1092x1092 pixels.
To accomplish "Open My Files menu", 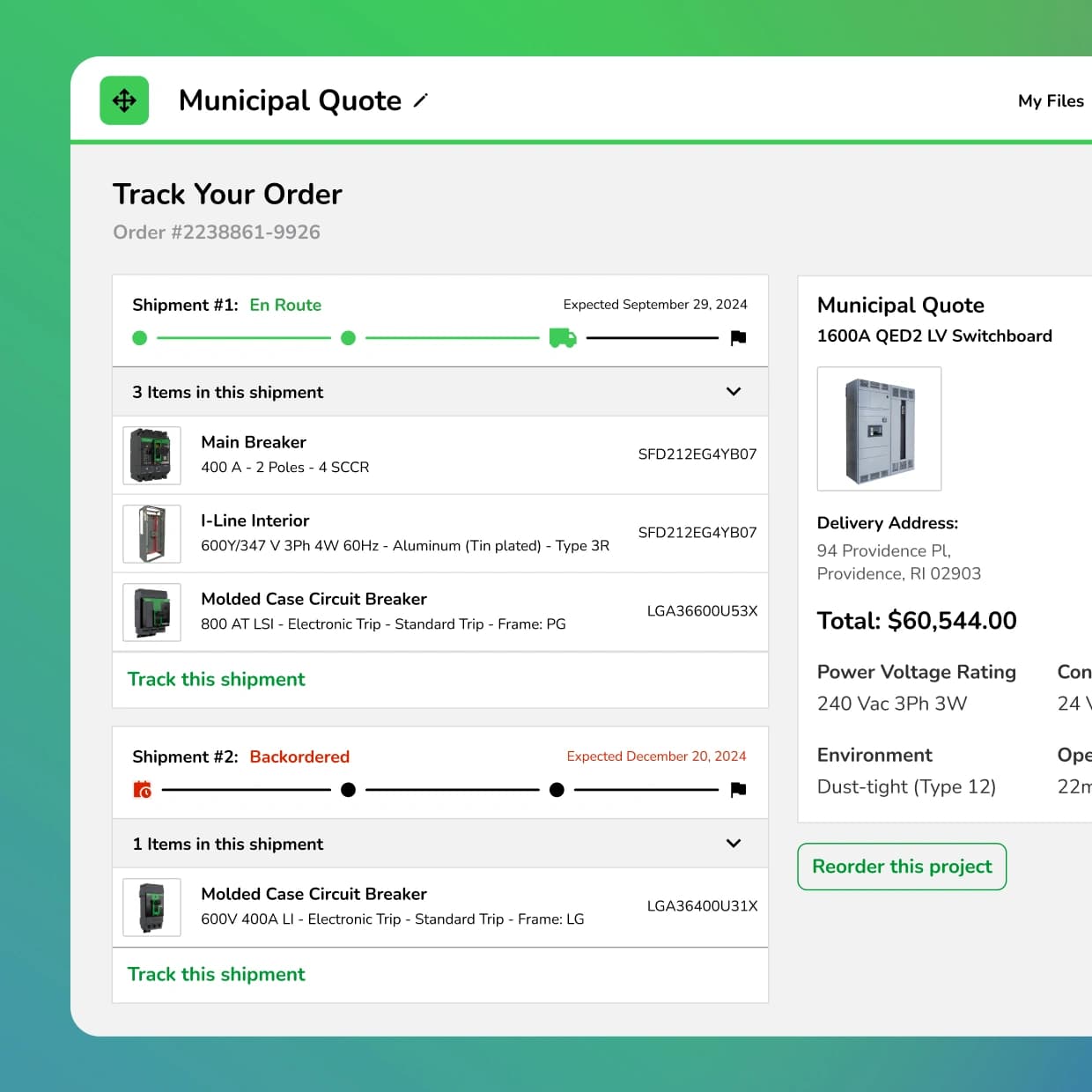I will coord(1051,100).
